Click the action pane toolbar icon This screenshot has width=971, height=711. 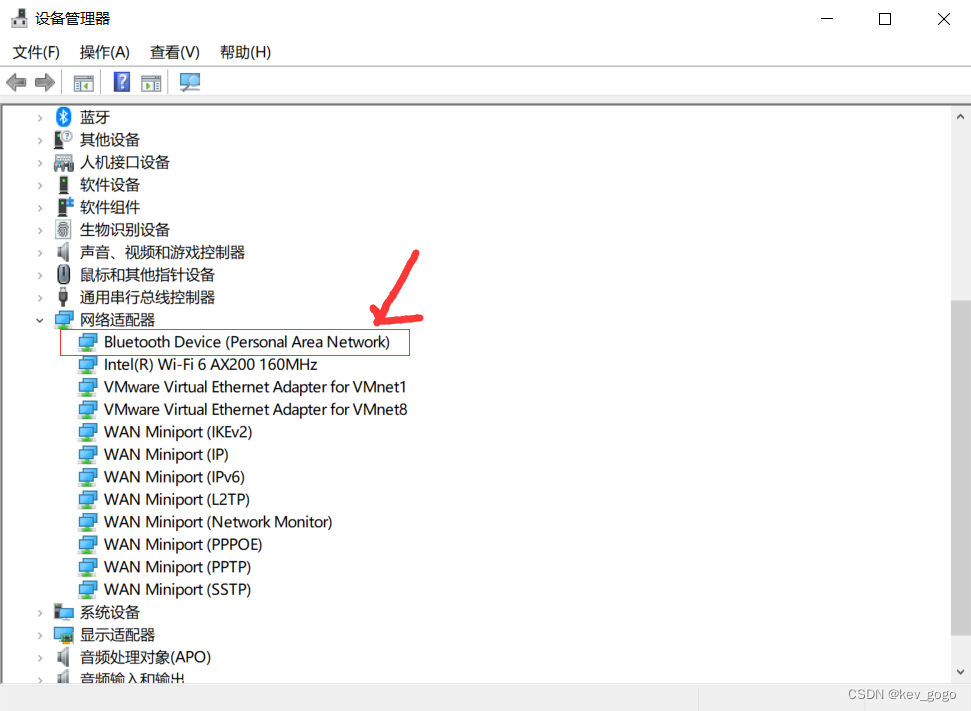tap(151, 82)
